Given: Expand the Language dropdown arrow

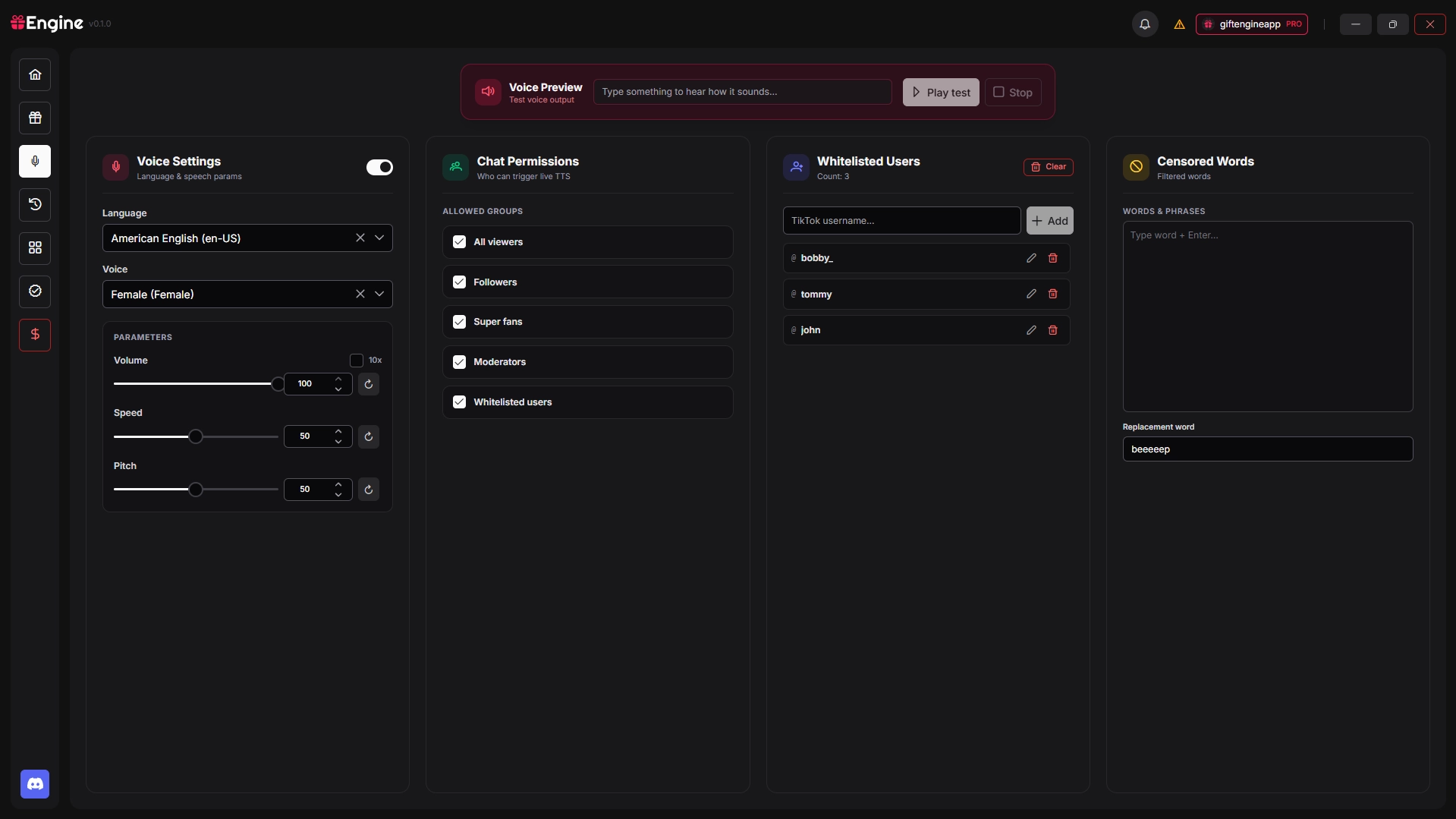Looking at the screenshot, I should [x=379, y=238].
